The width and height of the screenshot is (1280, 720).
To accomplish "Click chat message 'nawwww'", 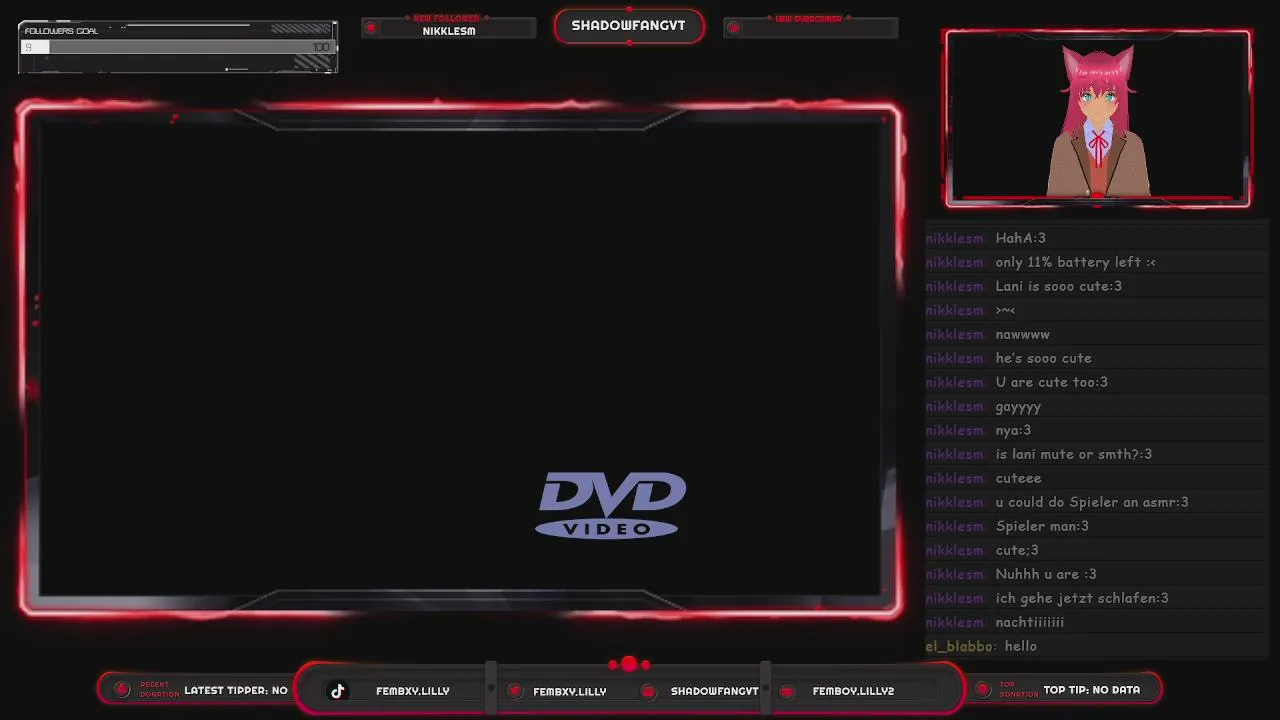I will click(x=1023, y=334).
